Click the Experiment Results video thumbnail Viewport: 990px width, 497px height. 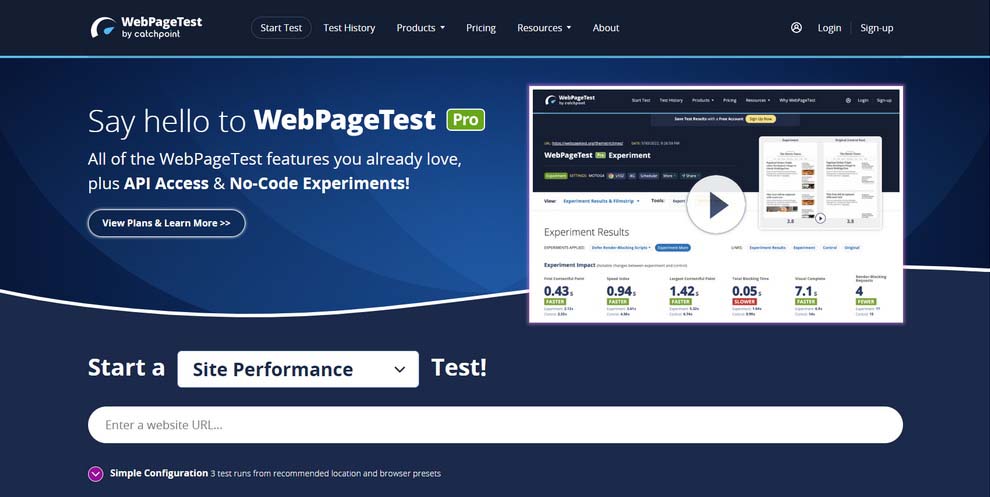(x=716, y=204)
